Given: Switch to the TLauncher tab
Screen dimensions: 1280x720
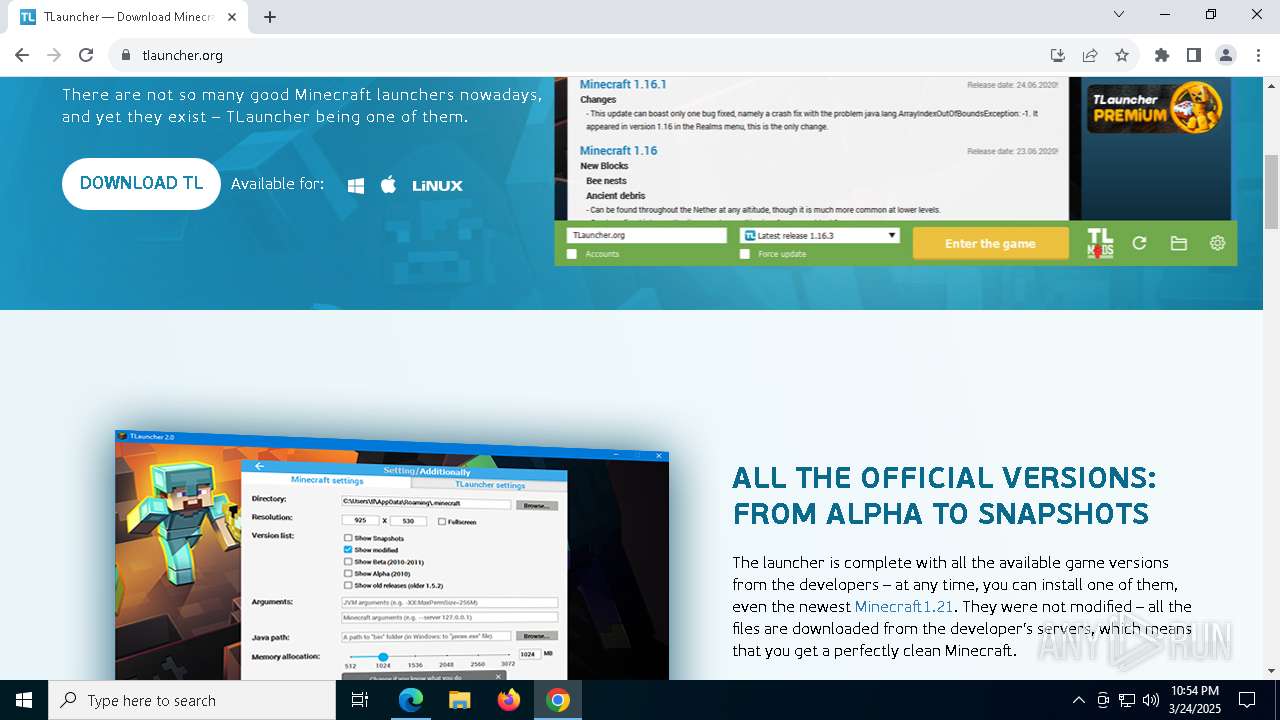Looking at the screenshot, I should pyautogui.click(x=128, y=17).
